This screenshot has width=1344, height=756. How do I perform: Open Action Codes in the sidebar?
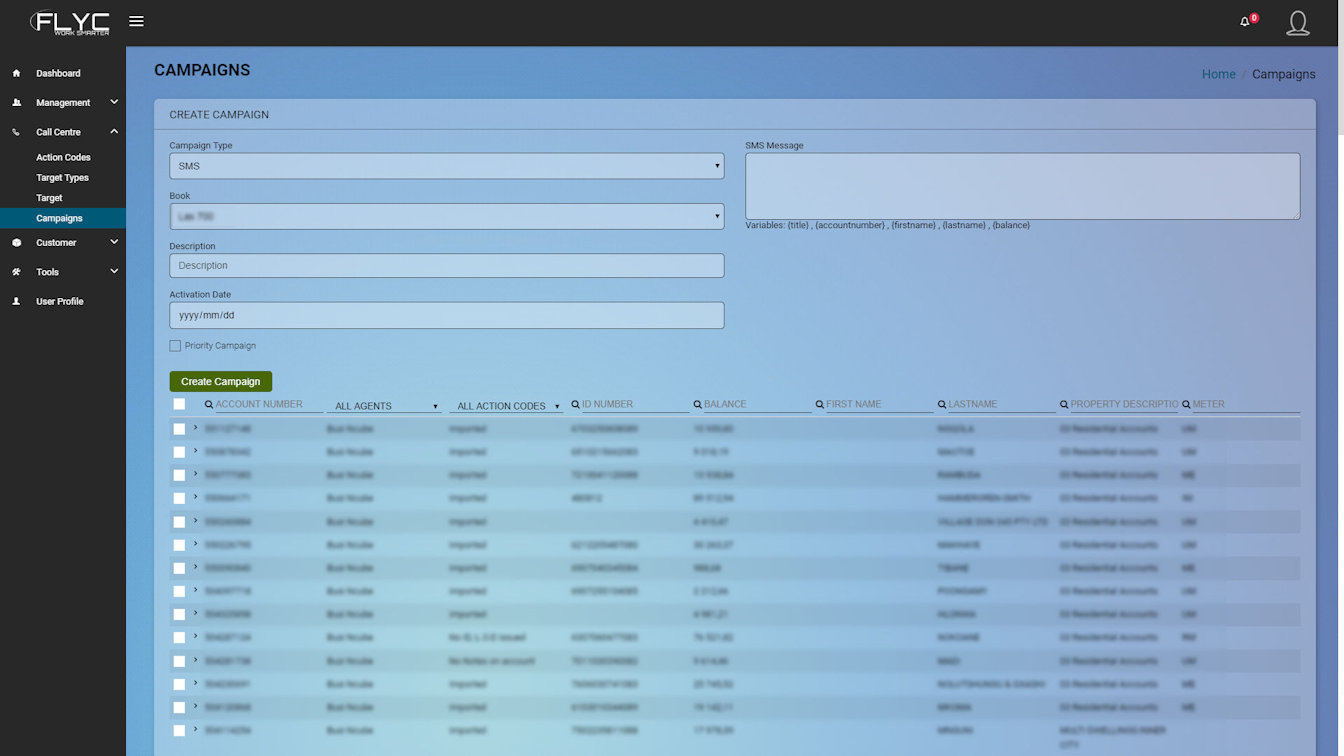tap(63, 157)
